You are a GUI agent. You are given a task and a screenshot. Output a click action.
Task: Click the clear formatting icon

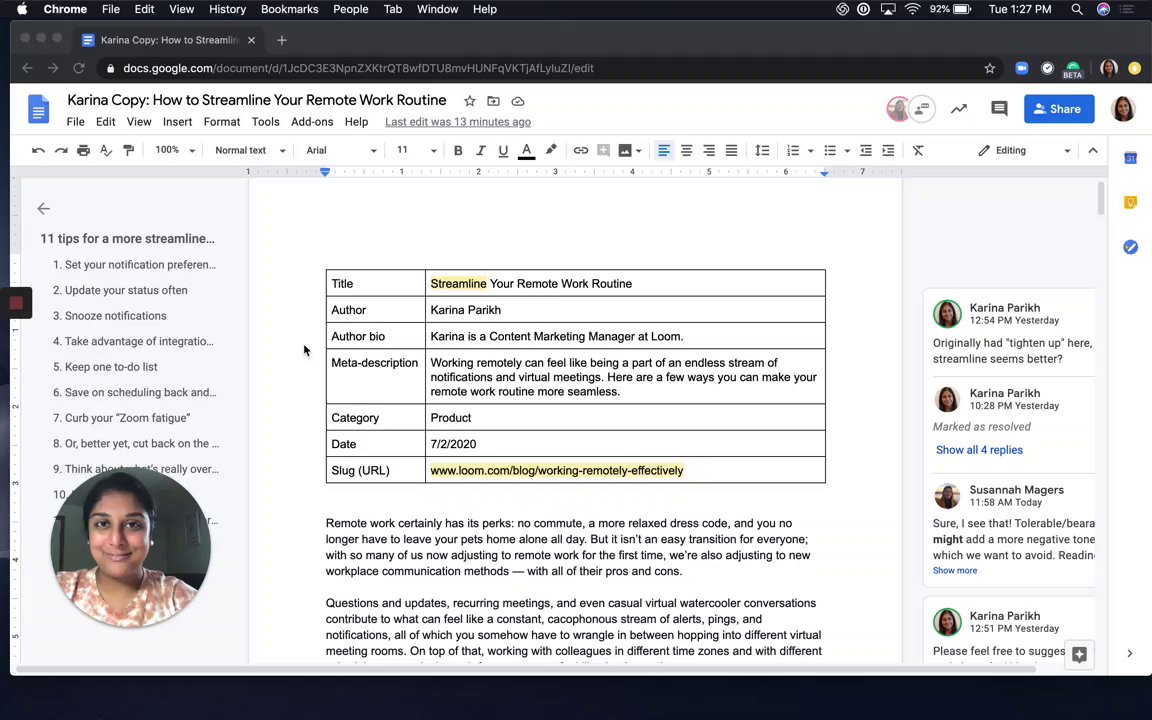click(x=918, y=150)
